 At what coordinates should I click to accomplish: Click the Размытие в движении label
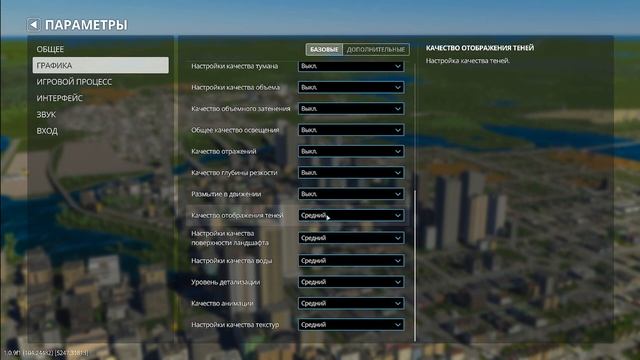(226, 194)
